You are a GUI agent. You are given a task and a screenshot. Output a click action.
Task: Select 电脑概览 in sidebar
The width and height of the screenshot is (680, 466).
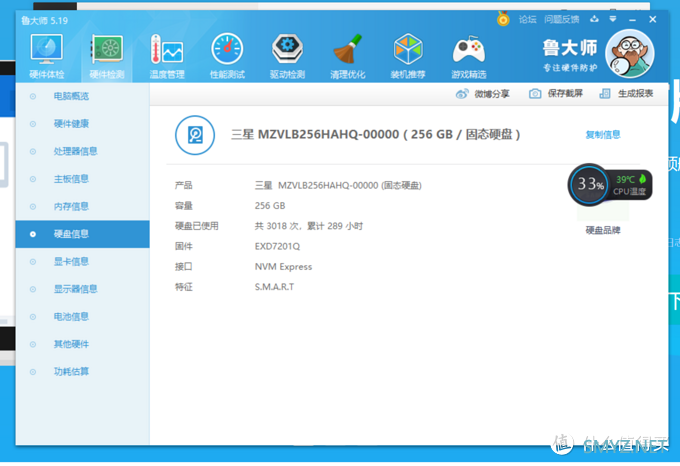coord(82,96)
